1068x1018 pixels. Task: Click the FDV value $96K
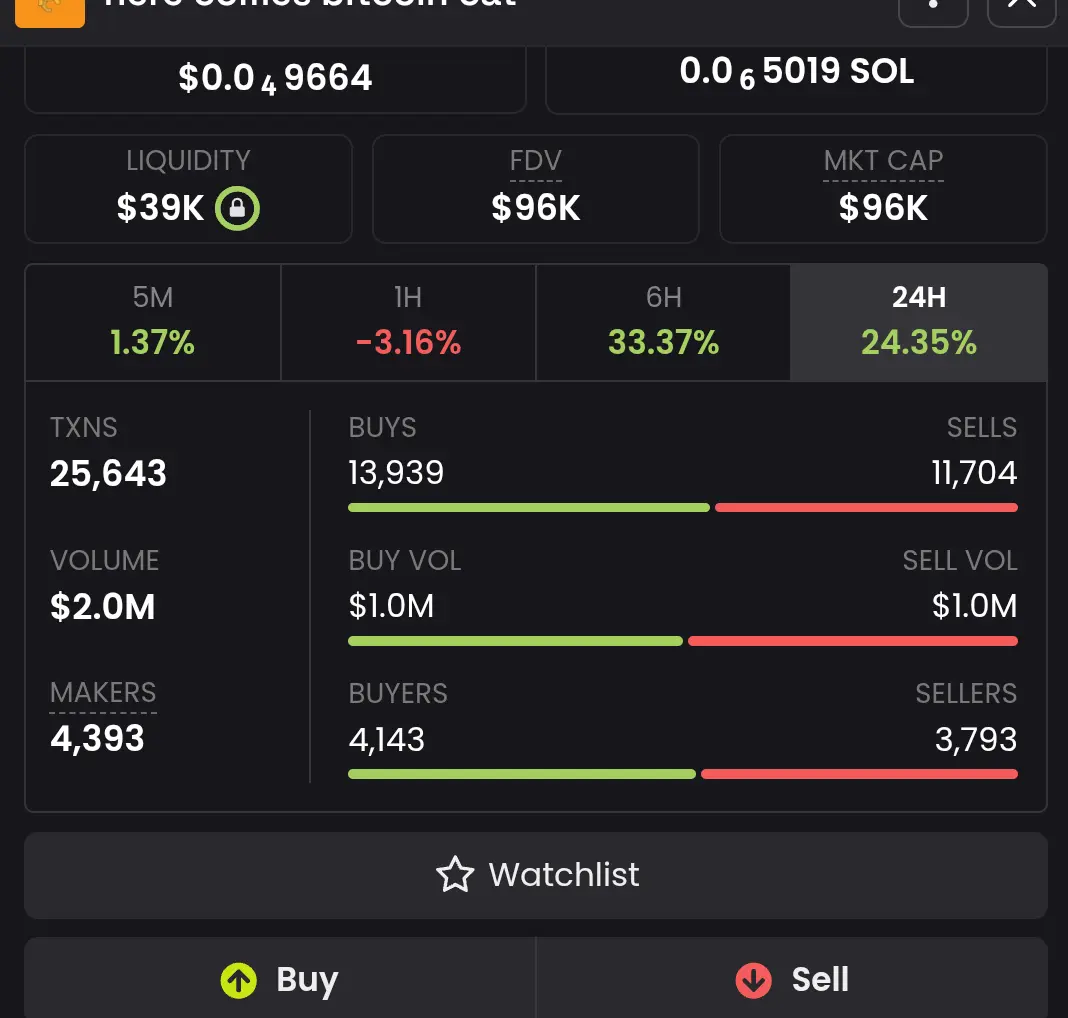point(536,208)
